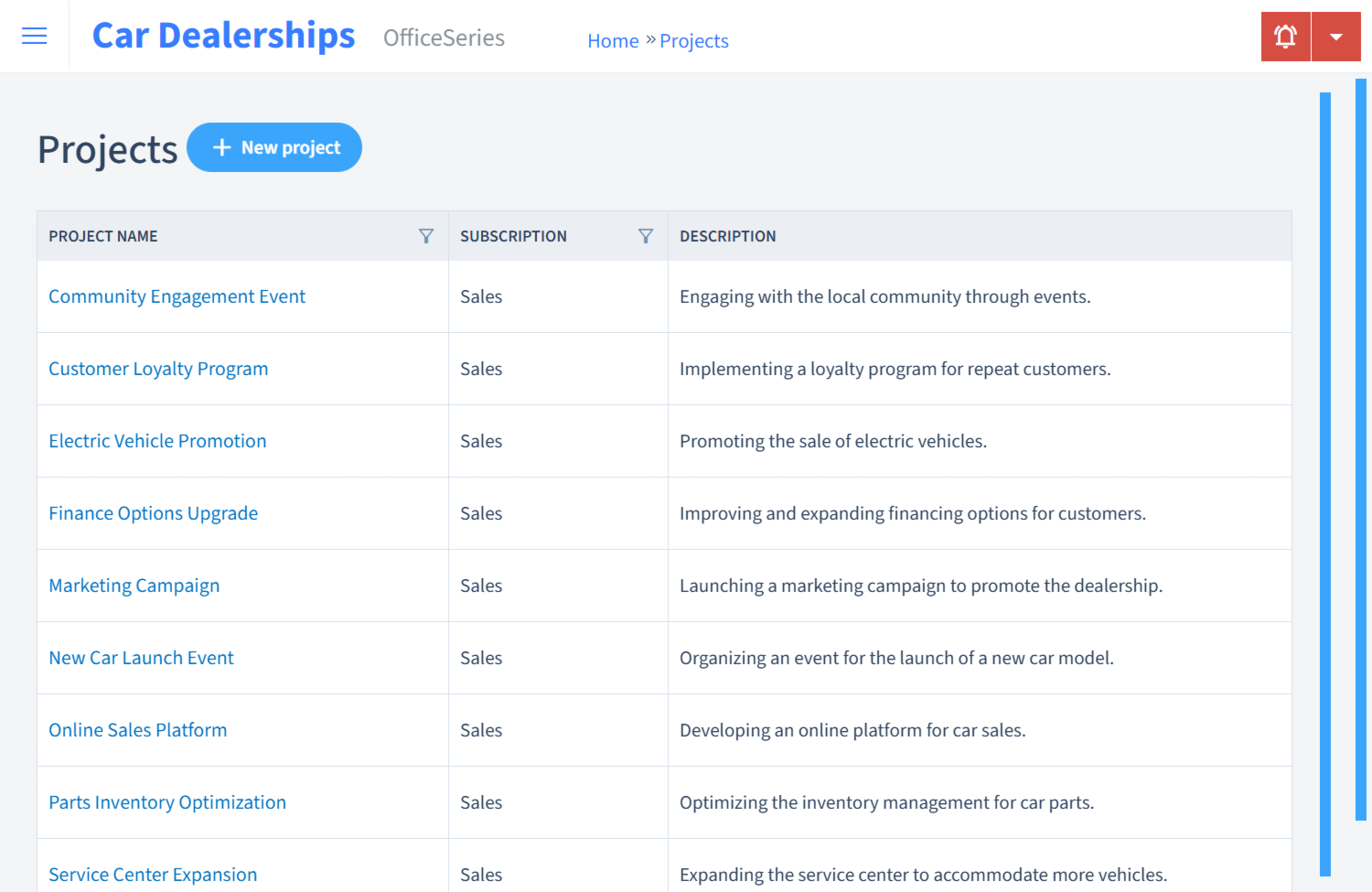Sort by the Project Name column header
Image resolution: width=1372 pixels, height=892 pixels.
(x=102, y=236)
